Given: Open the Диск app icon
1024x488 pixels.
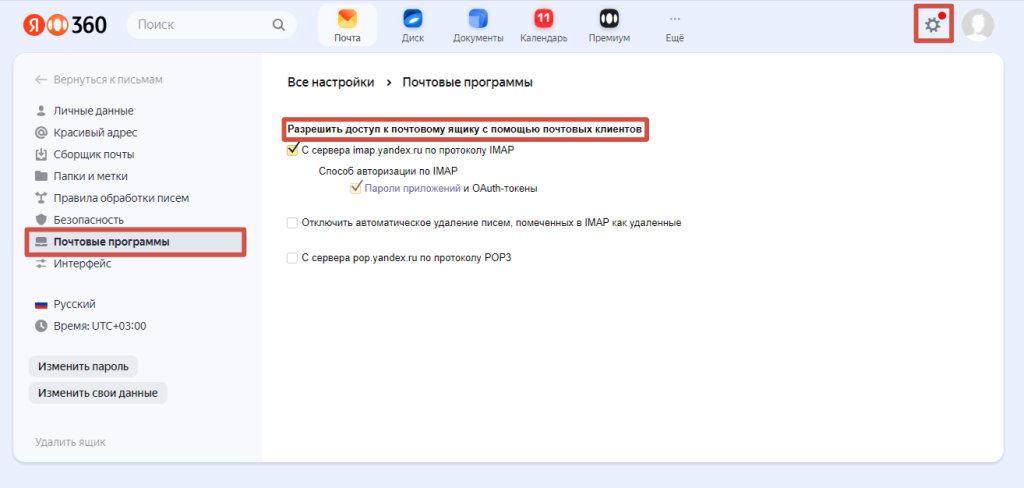Looking at the screenshot, I should tap(413, 25).
